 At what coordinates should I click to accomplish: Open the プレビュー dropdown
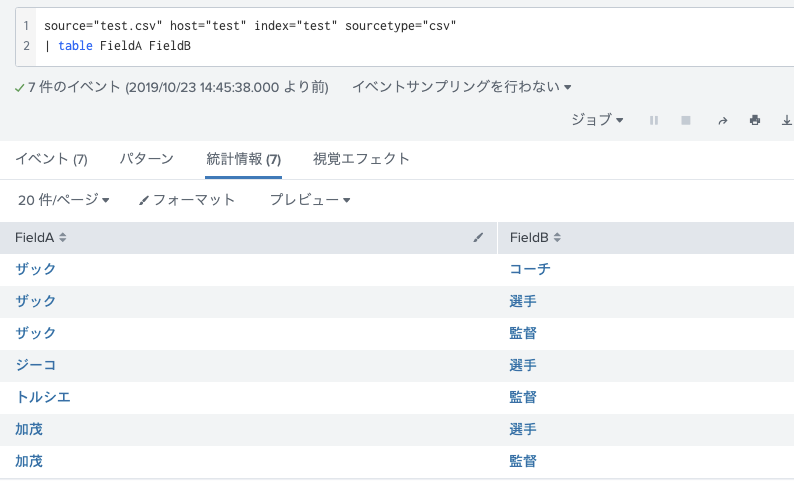310,200
